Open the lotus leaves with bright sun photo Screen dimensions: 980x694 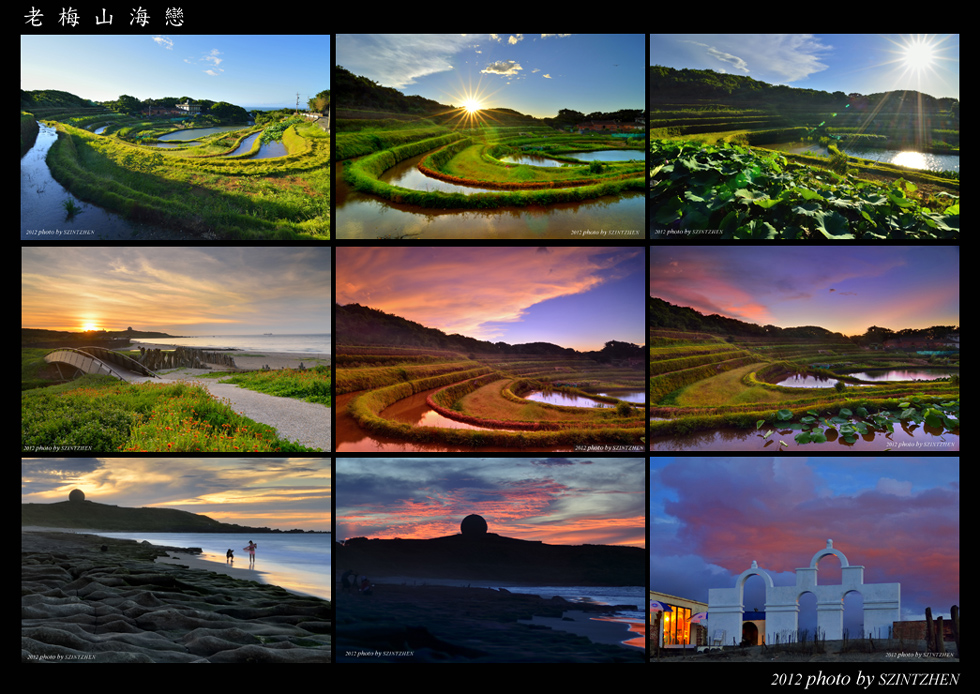[804, 137]
